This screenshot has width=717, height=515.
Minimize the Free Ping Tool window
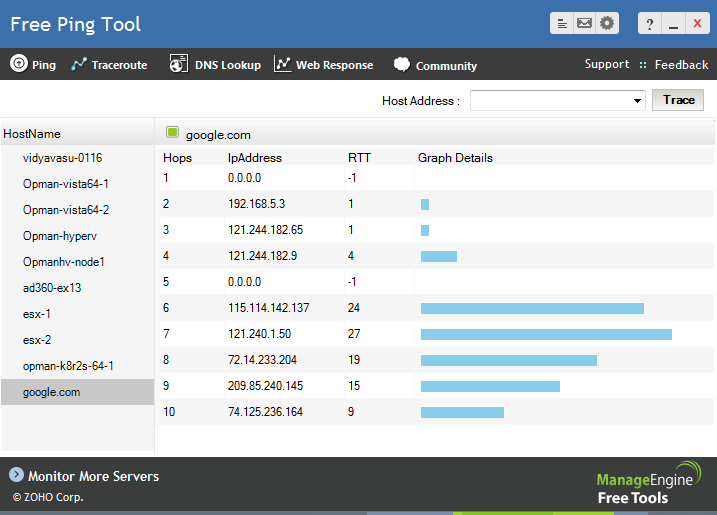[x=673, y=23]
